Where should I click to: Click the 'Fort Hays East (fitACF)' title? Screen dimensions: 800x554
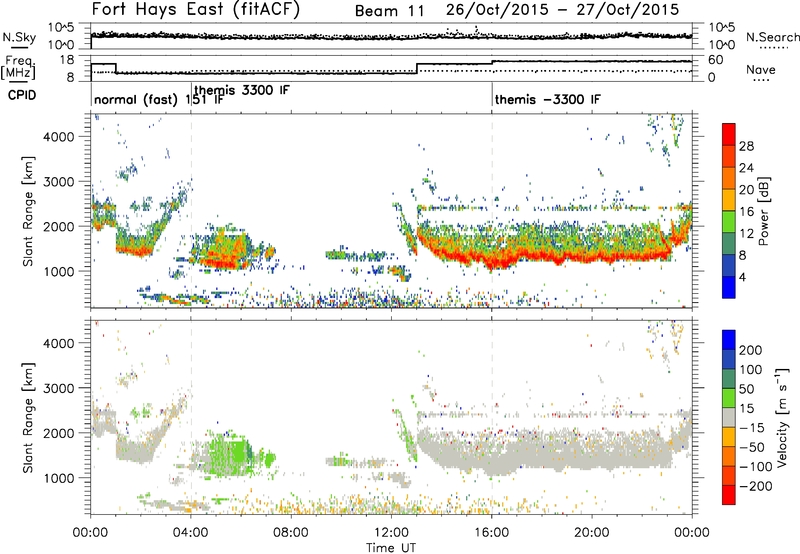196,9
